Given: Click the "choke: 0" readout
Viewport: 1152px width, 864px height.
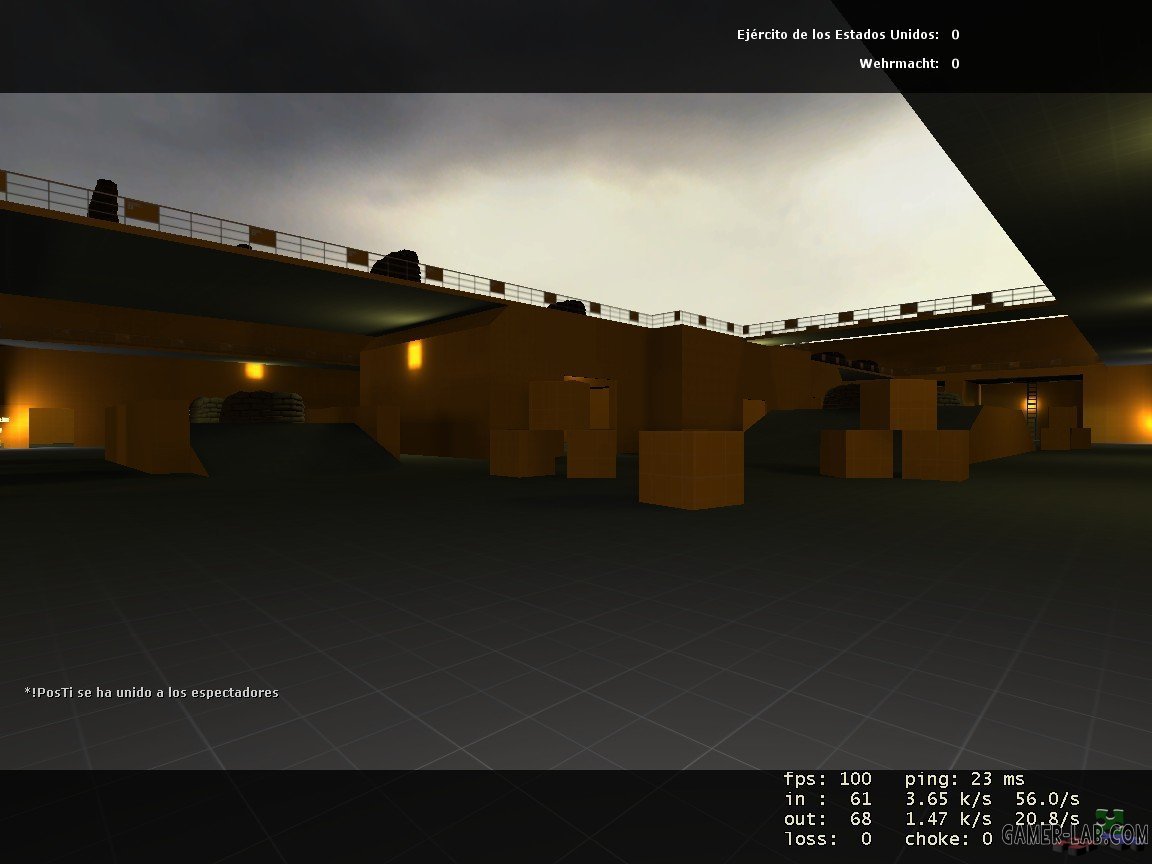Looking at the screenshot, I should point(948,838).
